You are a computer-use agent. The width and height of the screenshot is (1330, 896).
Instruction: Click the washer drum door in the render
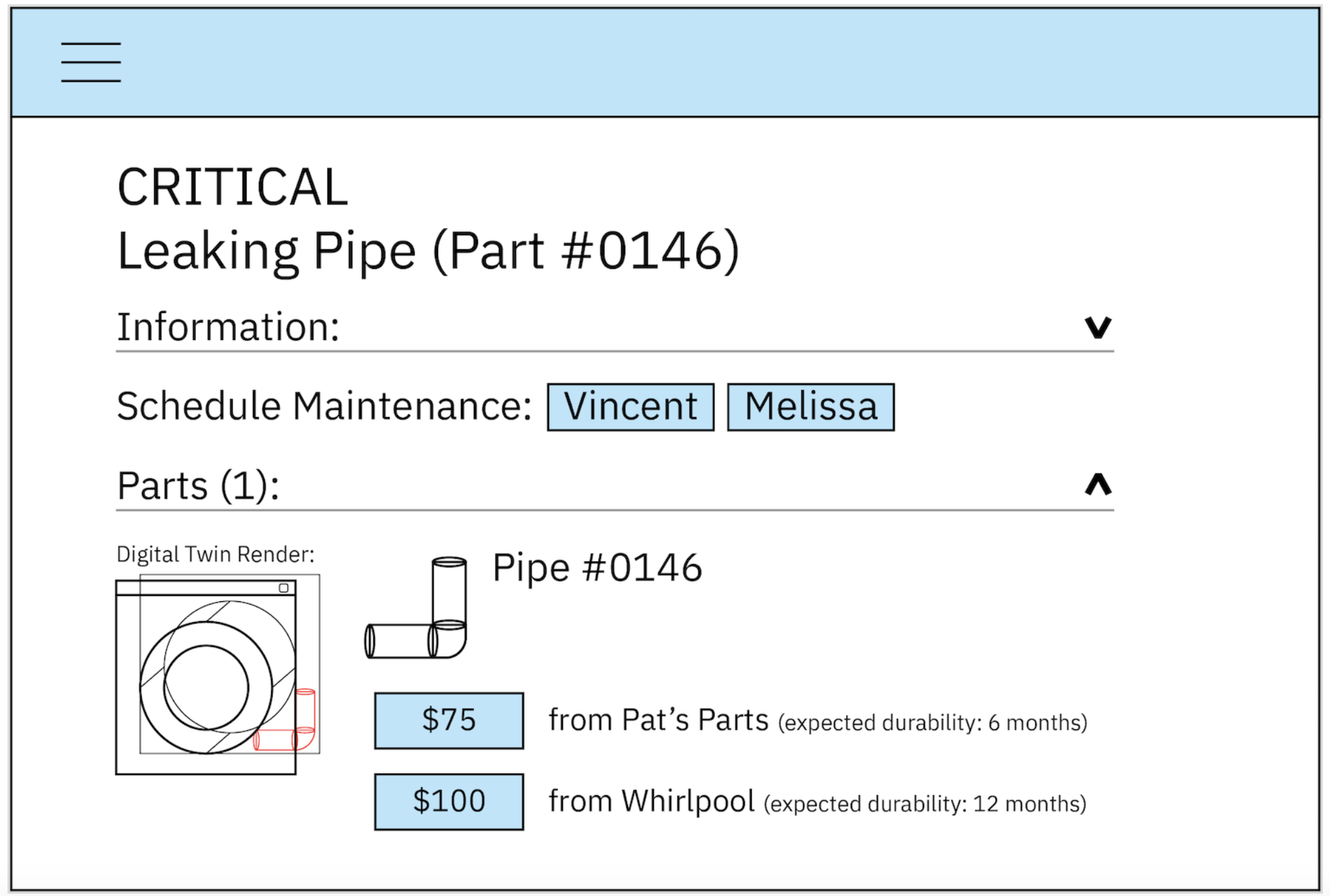pos(206,687)
